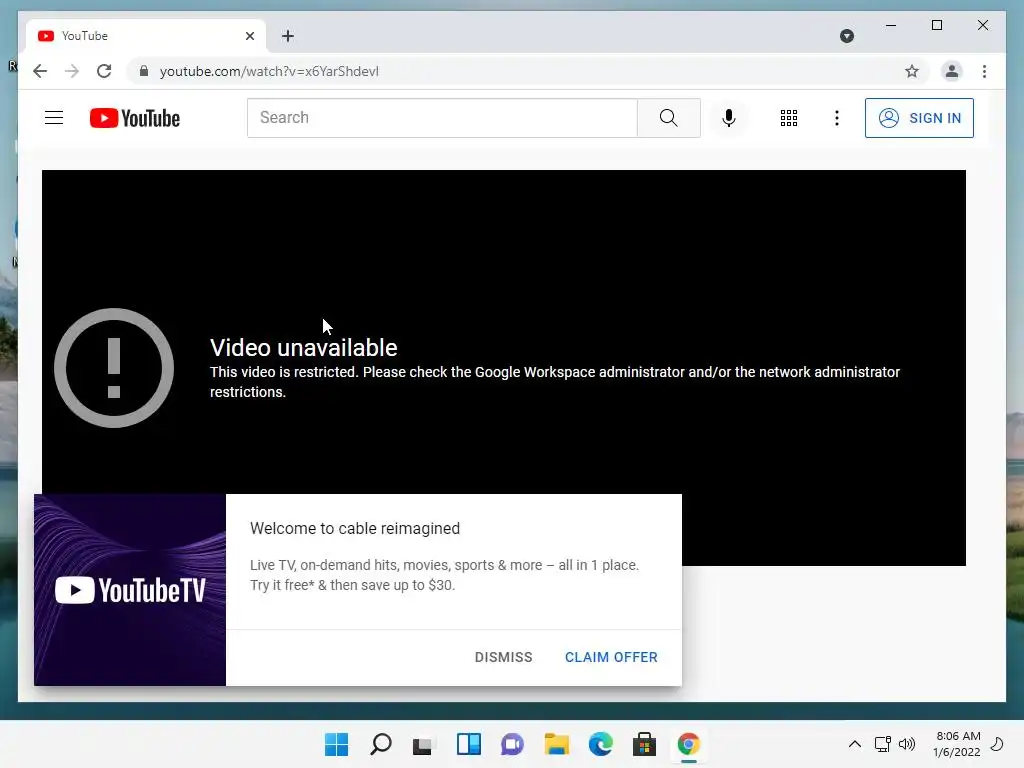Click the 'Video unavailable' heading
The width and height of the screenshot is (1024, 768).
point(304,347)
